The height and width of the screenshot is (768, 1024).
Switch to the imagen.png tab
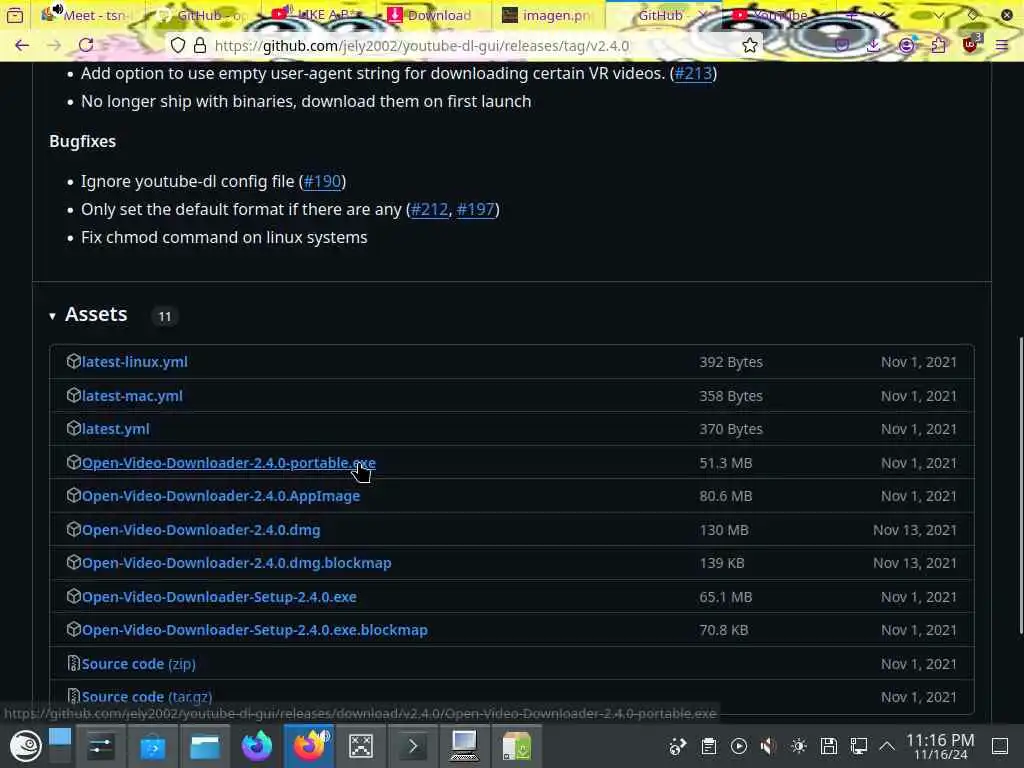pos(547,14)
